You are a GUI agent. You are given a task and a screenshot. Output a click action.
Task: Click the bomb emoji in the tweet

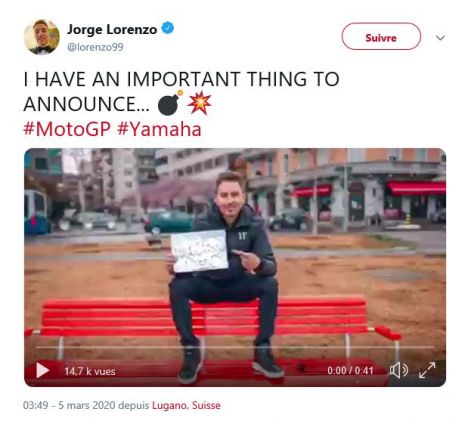coord(170,103)
